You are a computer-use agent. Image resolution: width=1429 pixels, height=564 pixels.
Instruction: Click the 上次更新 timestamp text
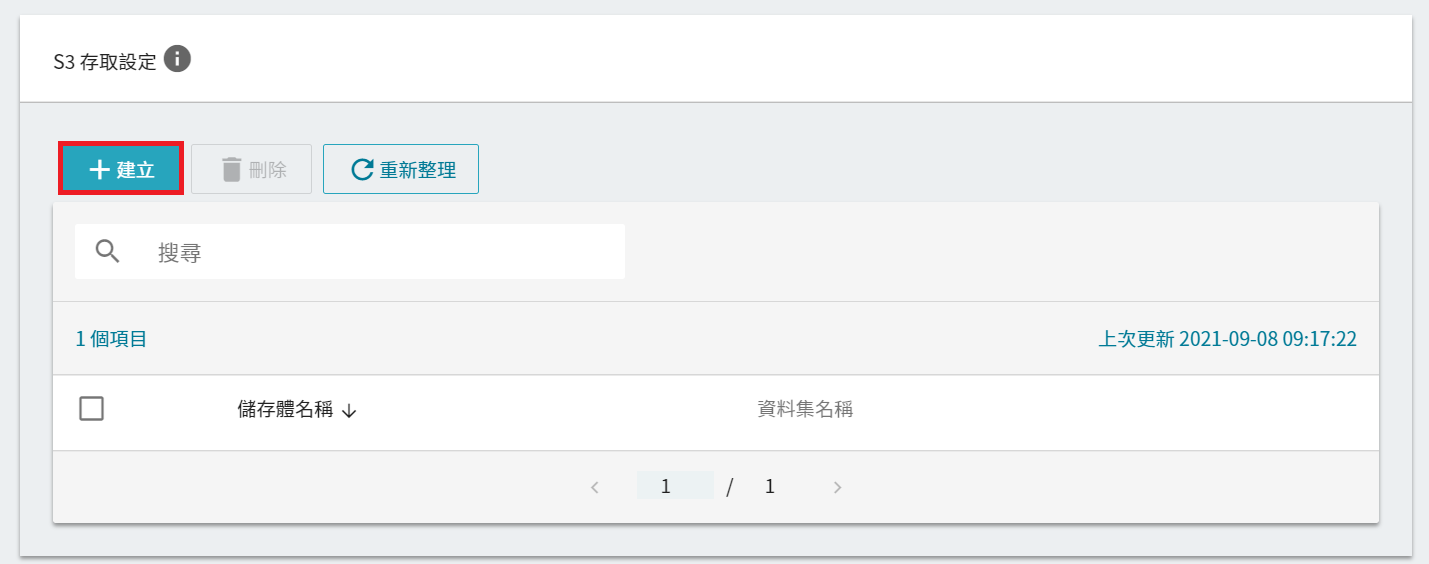[1228, 339]
